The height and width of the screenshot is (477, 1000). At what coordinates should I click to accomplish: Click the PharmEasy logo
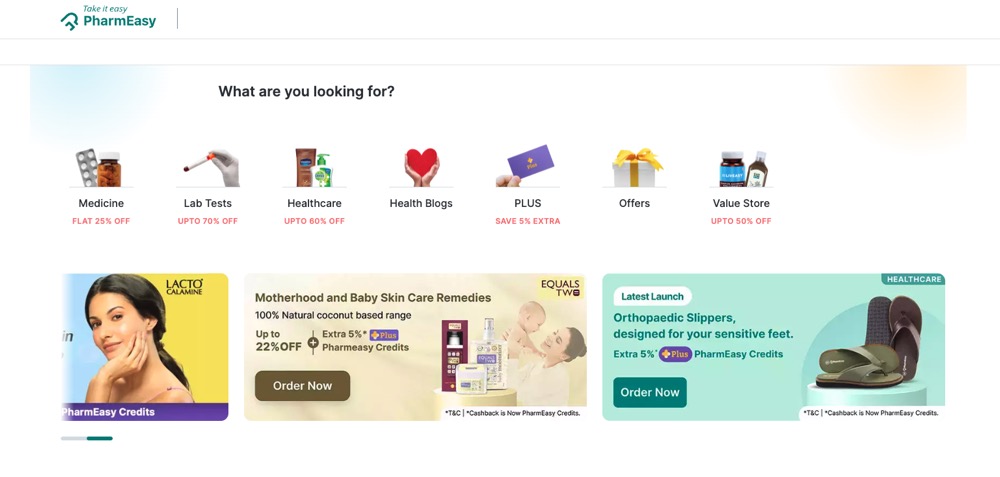click(108, 17)
